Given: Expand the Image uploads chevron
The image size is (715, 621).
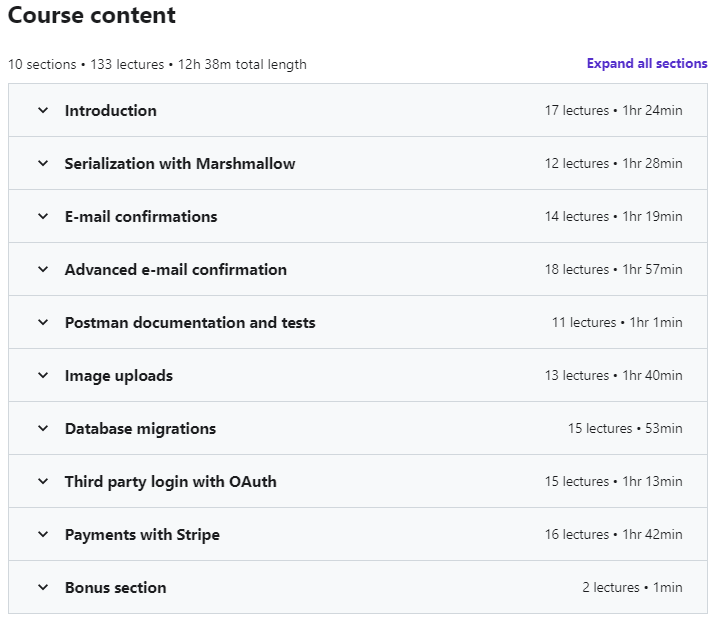Looking at the screenshot, I should 43,375.
